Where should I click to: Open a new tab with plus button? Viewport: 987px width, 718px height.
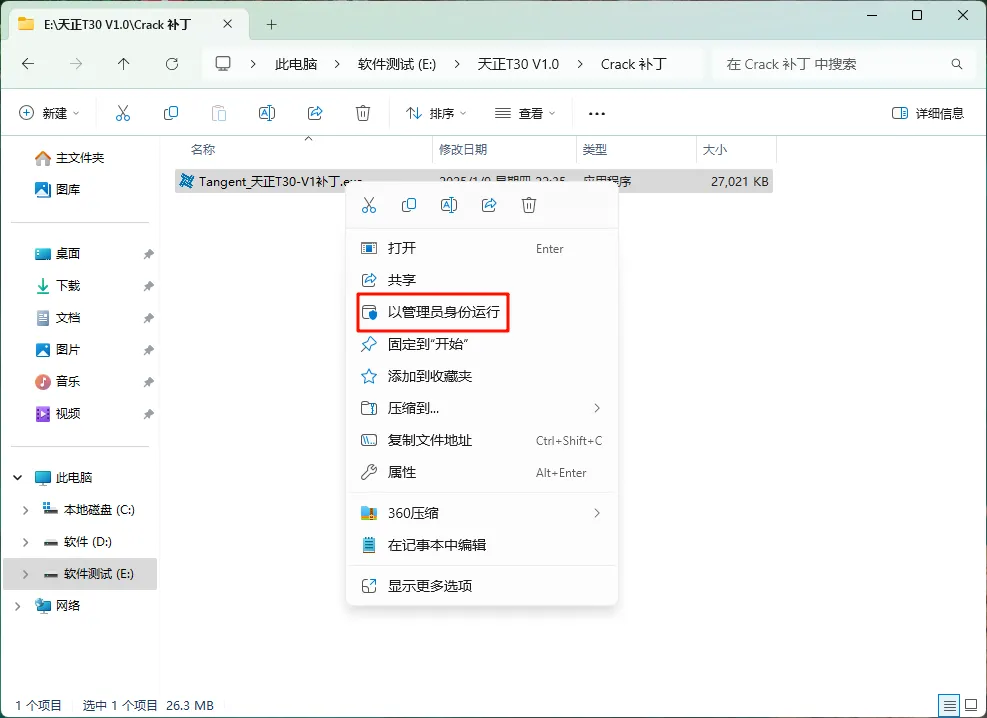pos(271,25)
